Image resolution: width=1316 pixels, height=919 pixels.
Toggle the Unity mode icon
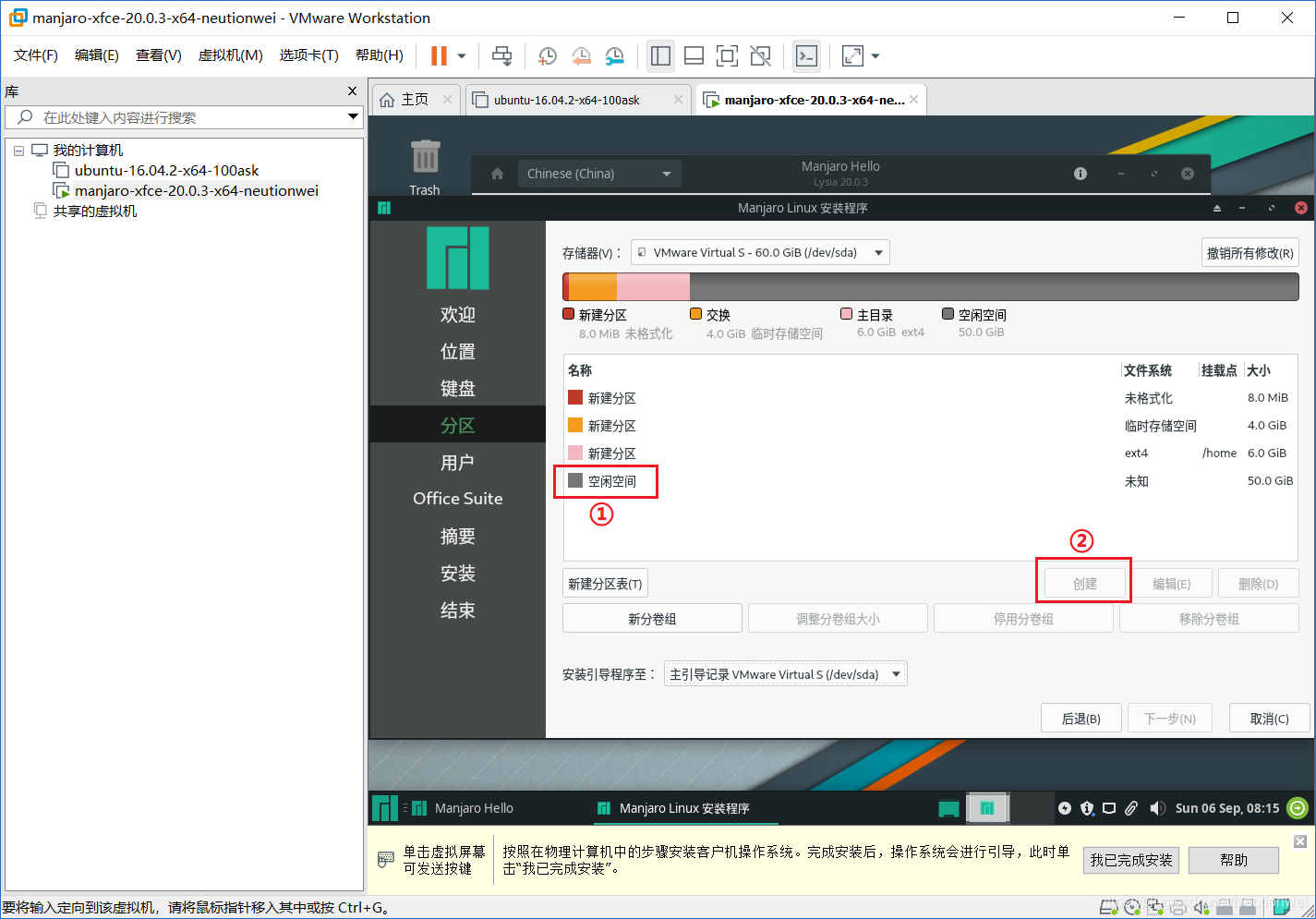point(760,56)
